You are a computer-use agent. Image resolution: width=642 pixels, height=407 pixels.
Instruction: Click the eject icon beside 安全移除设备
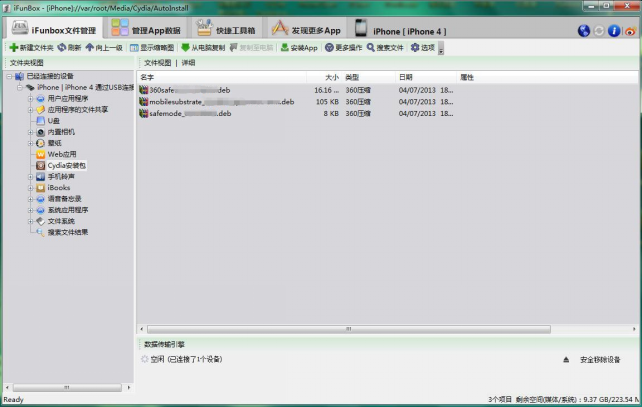point(566,360)
